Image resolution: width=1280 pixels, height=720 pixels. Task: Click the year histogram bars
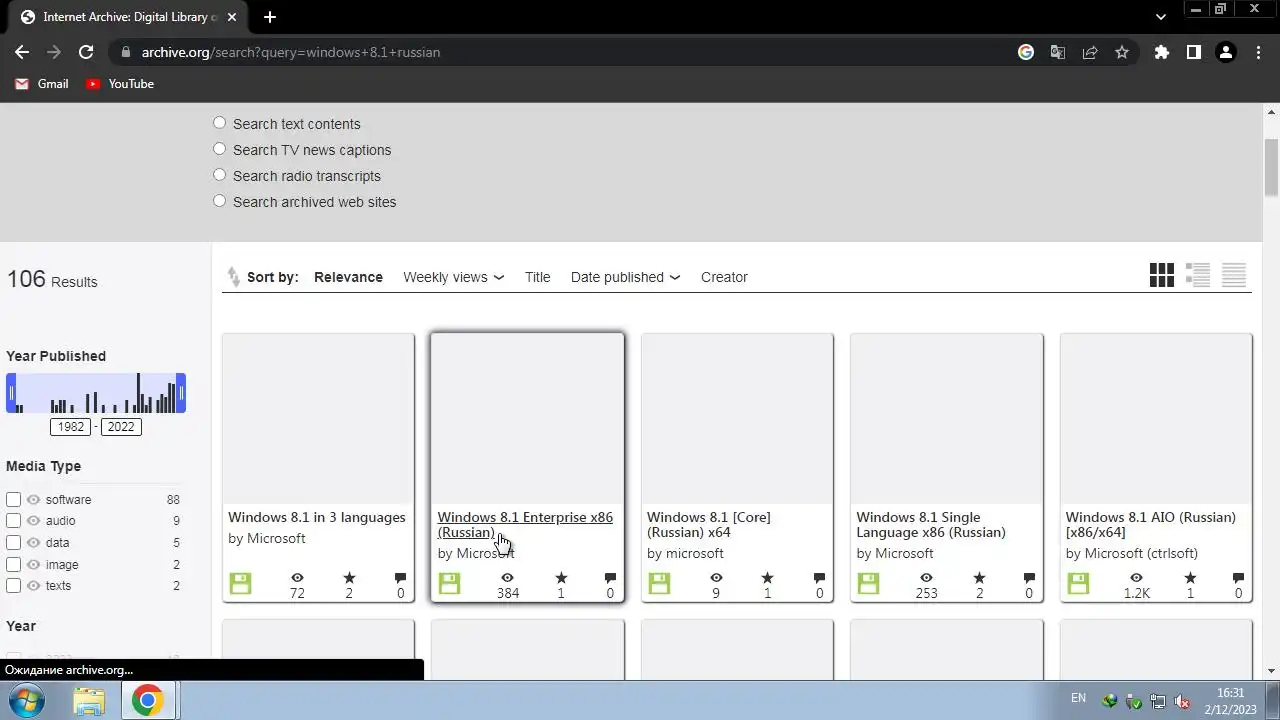click(96, 393)
